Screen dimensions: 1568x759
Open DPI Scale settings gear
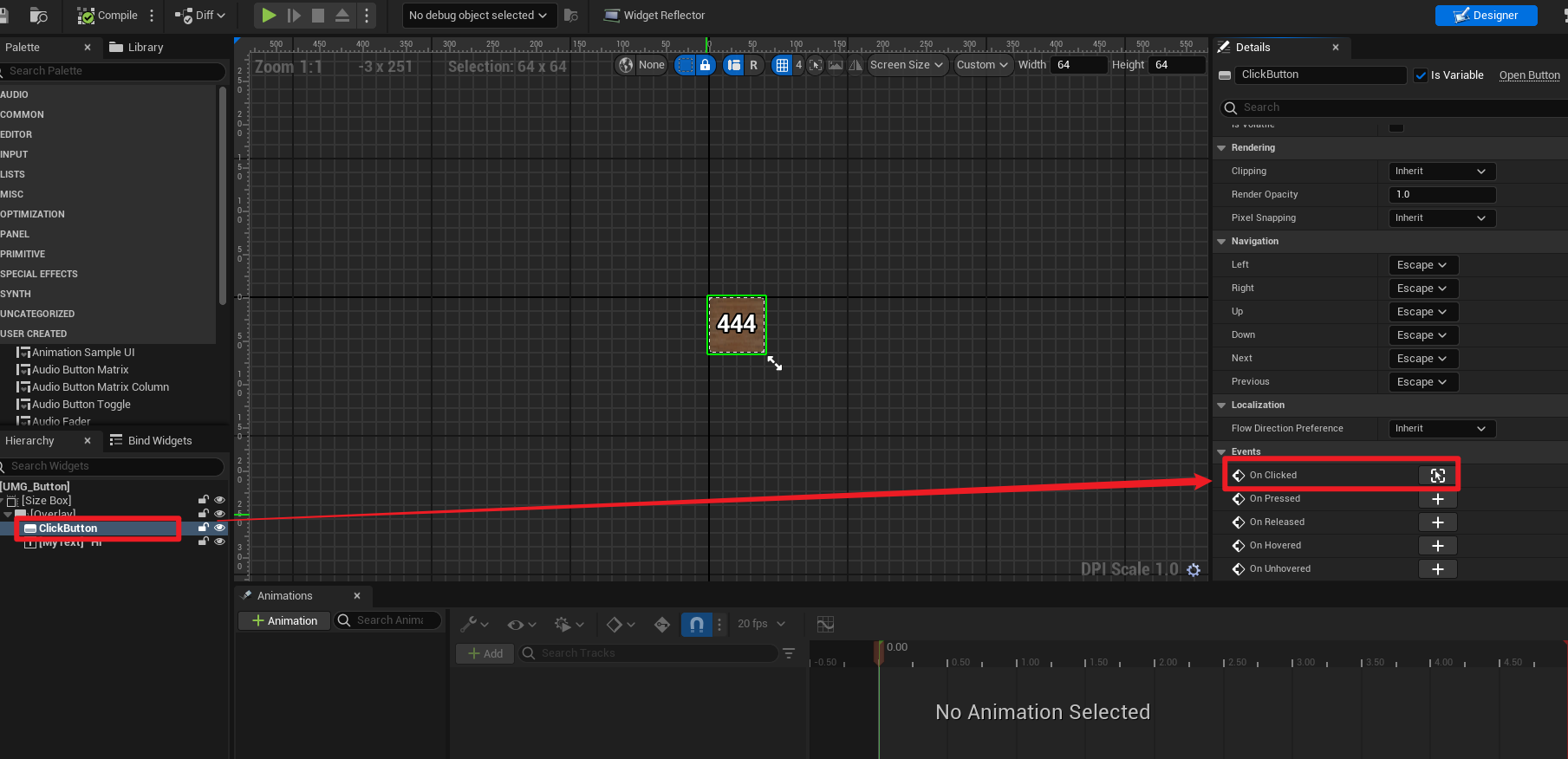coord(1194,570)
